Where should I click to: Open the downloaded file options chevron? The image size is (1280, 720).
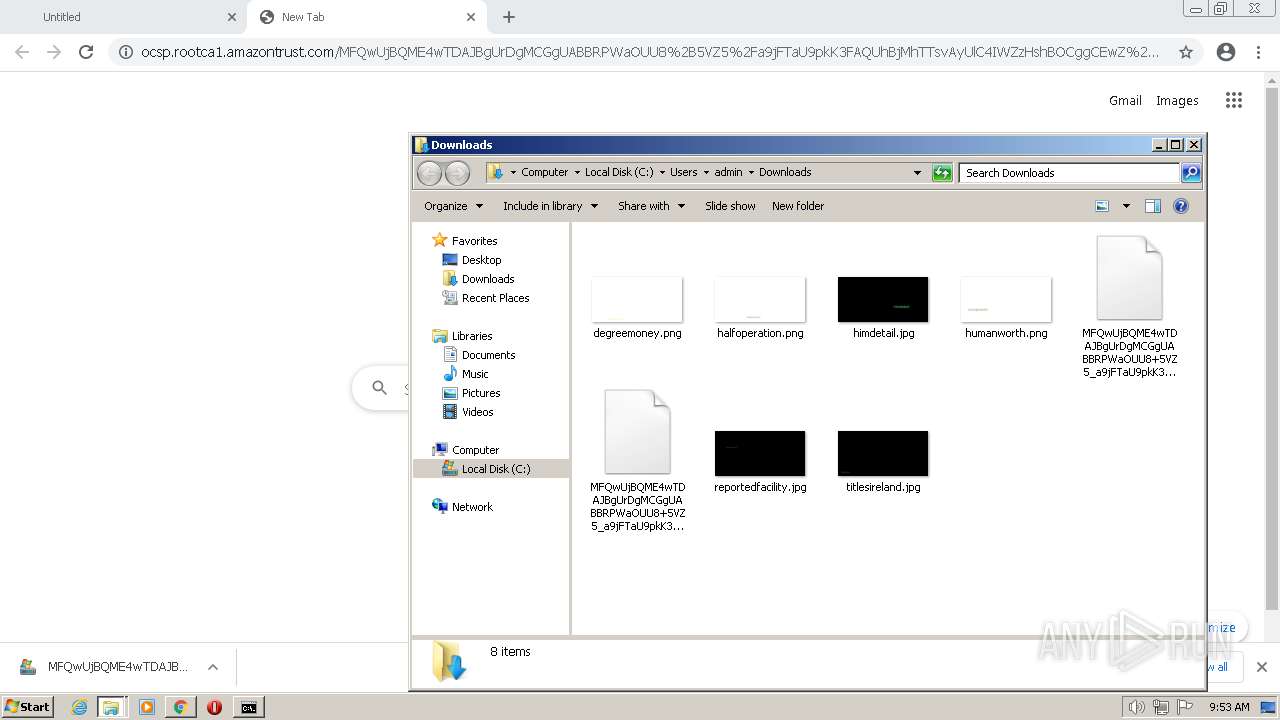pyautogui.click(x=213, y=667)
